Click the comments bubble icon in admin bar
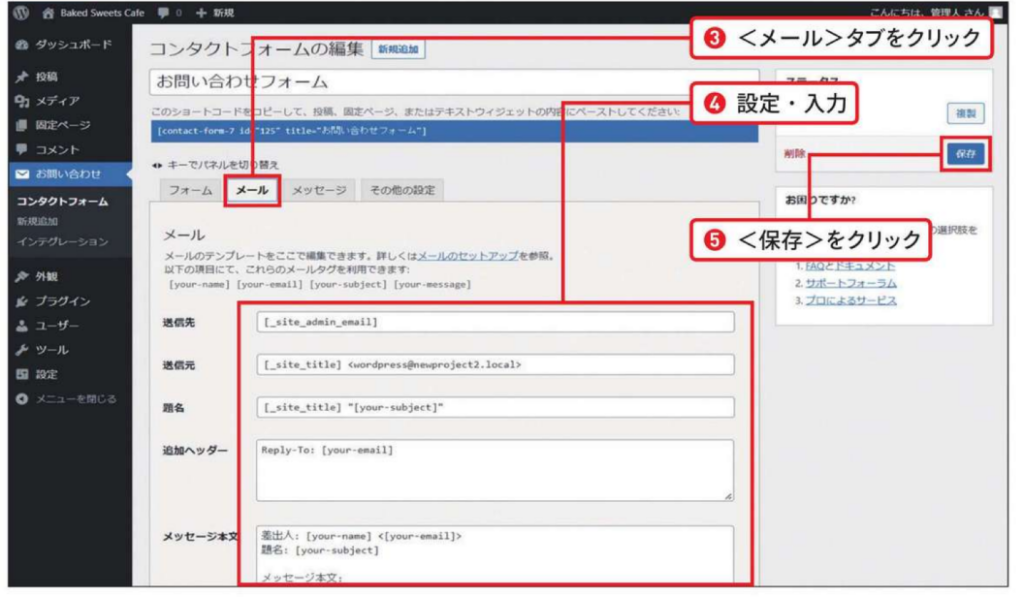Screen dimensions: 1024x597 click(x=164, y=12)
